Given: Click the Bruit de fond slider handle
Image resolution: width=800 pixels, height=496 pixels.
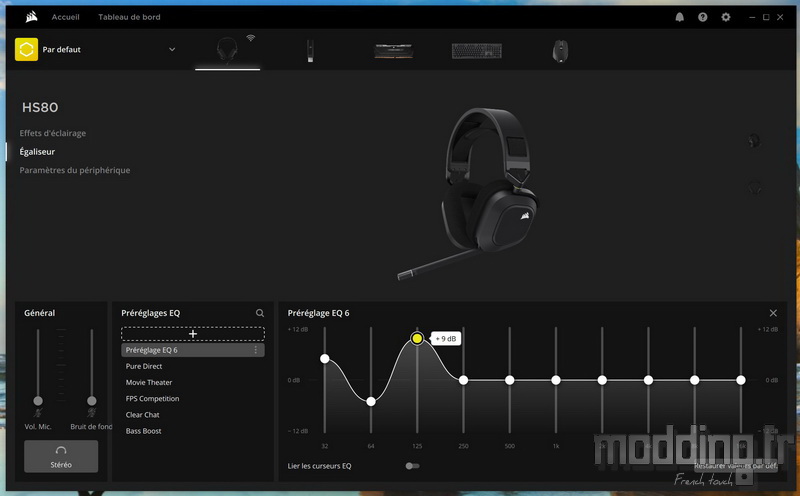Looking at the screenshot, I should pyautogui.click(x=91, y=401).
